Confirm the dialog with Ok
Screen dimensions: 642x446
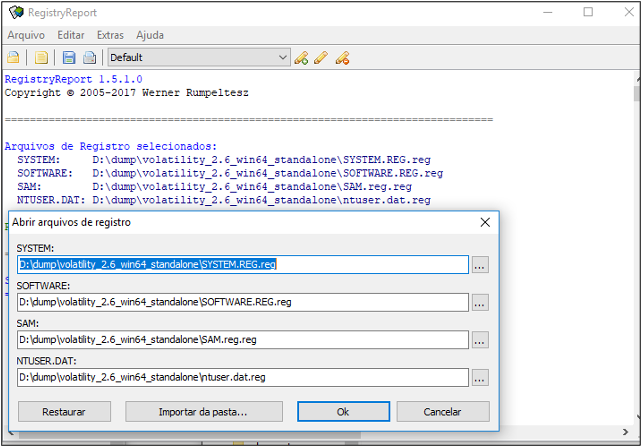(343, 412)
